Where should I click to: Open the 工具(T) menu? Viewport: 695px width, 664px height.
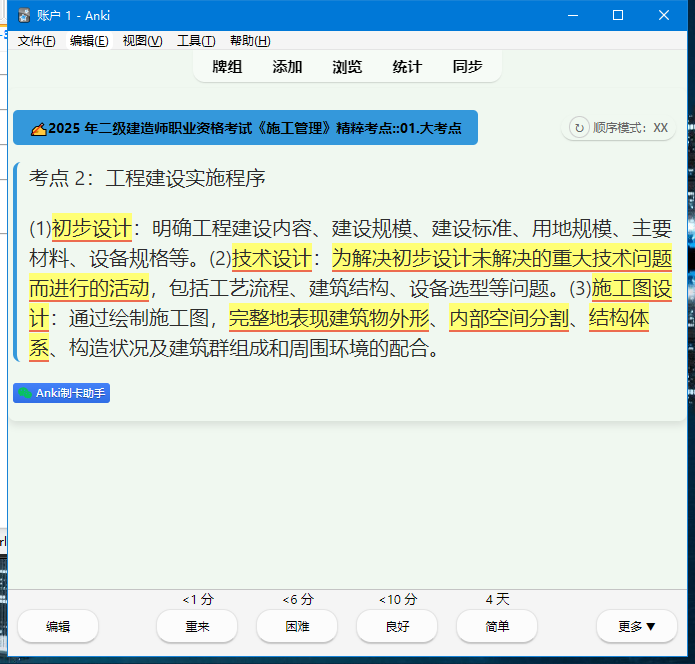(196, 41)
